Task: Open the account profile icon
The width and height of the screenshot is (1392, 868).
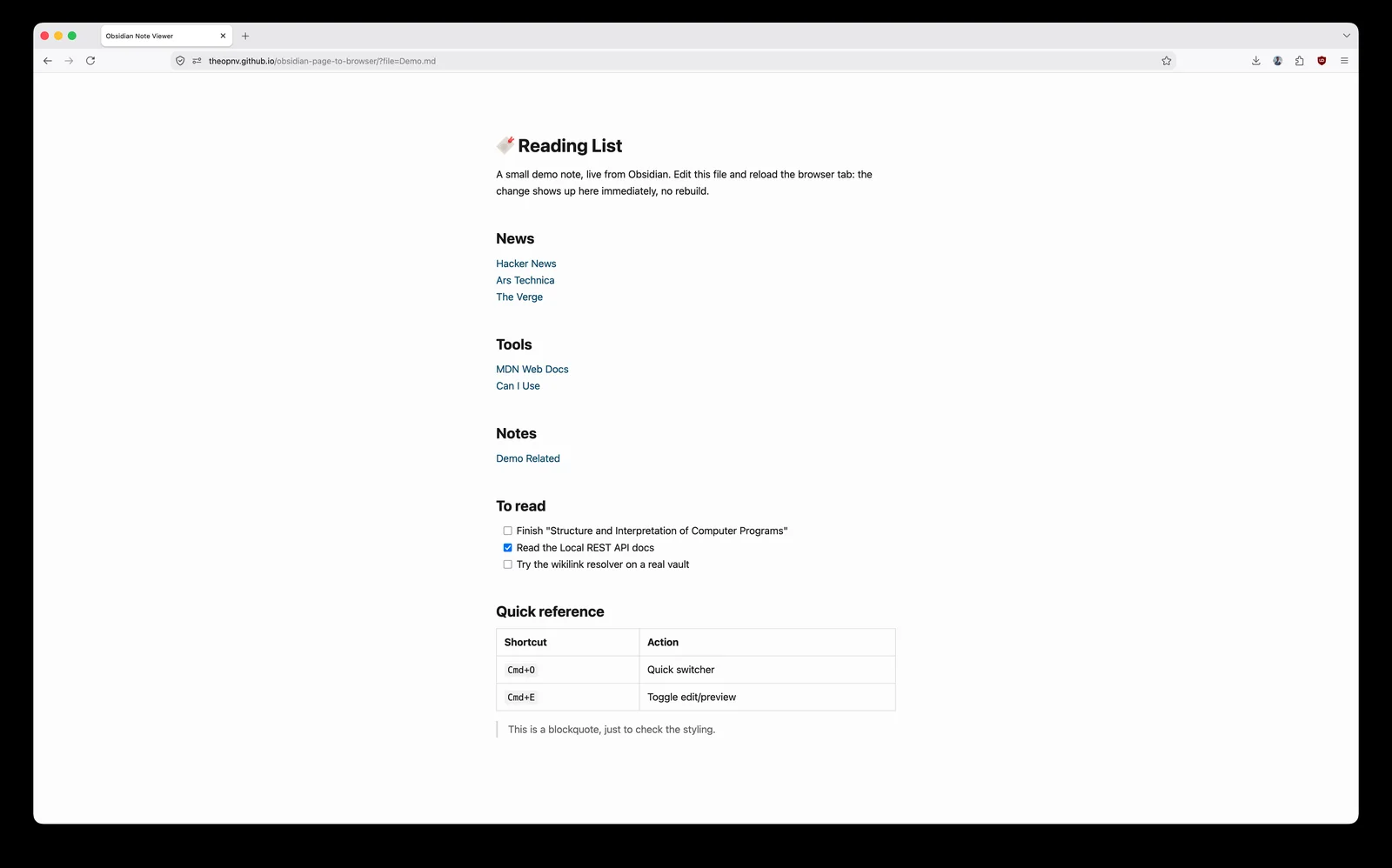Action: [1278, 61]
